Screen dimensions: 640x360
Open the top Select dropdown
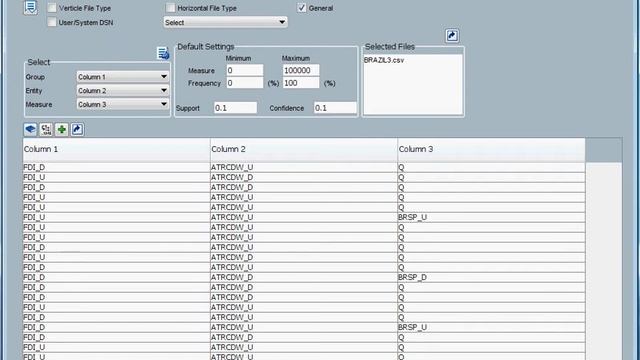pyautogui.click(x=225, y=22)
